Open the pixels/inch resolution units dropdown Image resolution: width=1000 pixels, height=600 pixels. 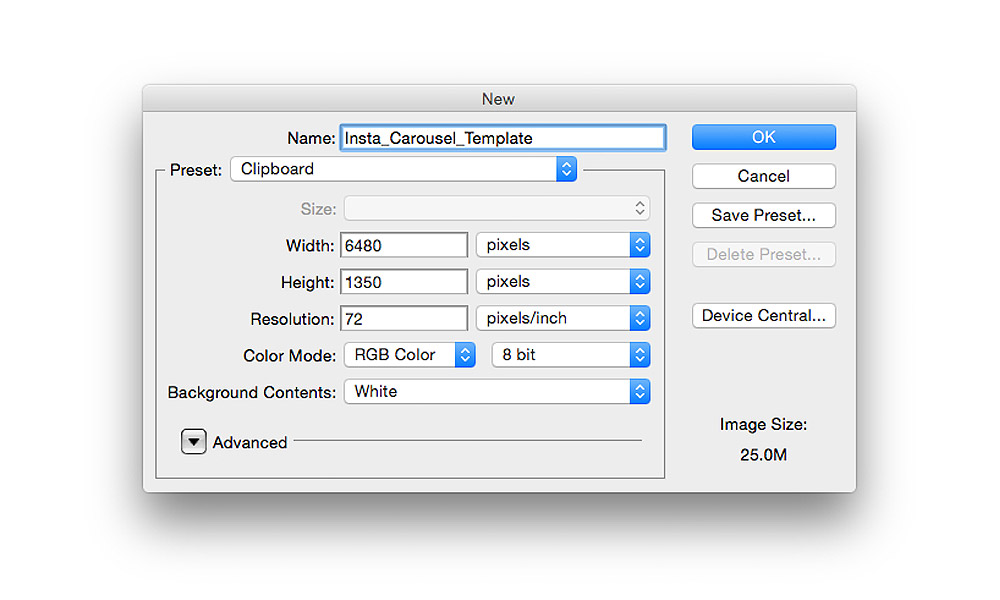[562, 319]
